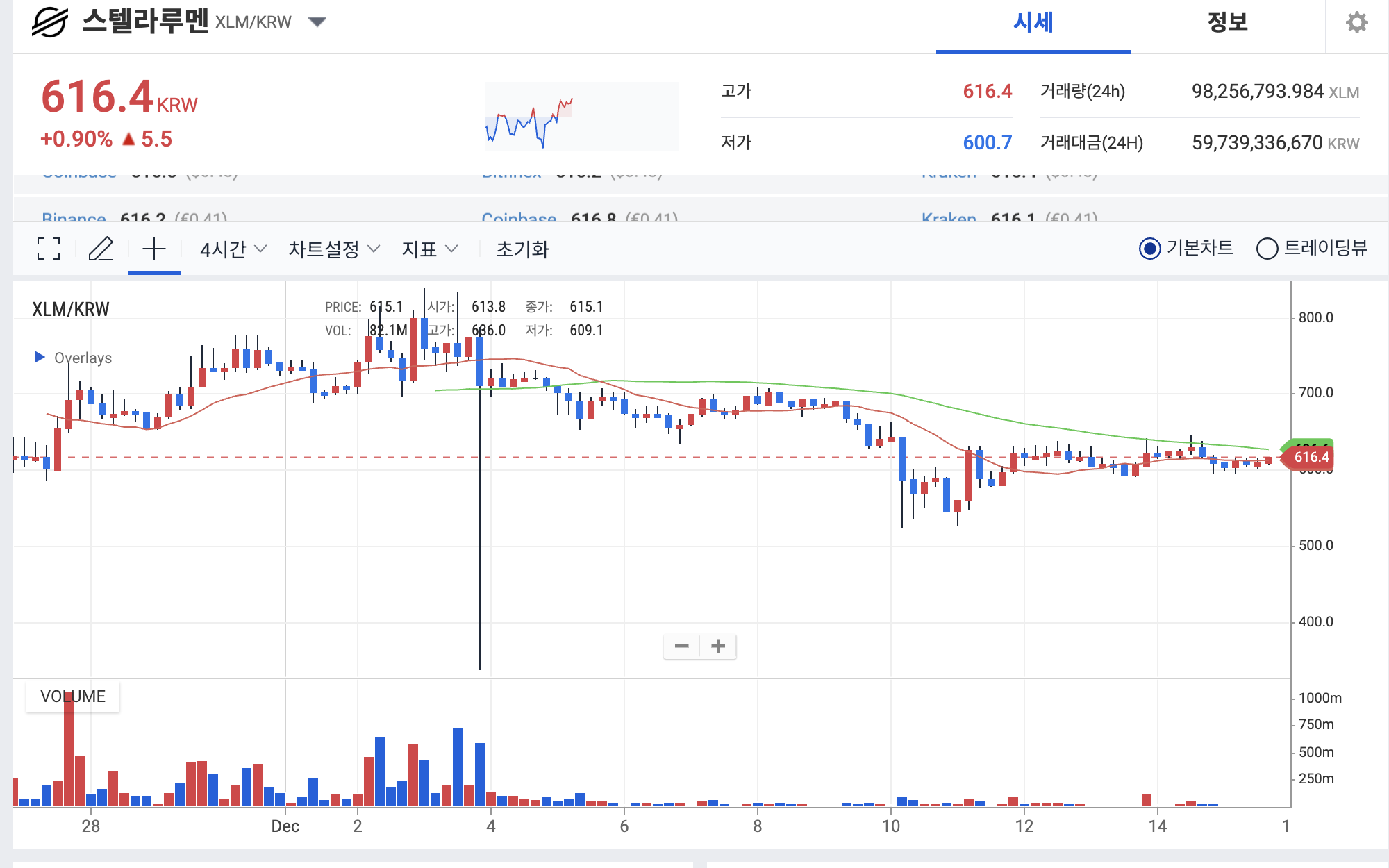The image size is (1389, 868).
Task: Click the chart zoom out minus button
Action: tap(681, 646)
